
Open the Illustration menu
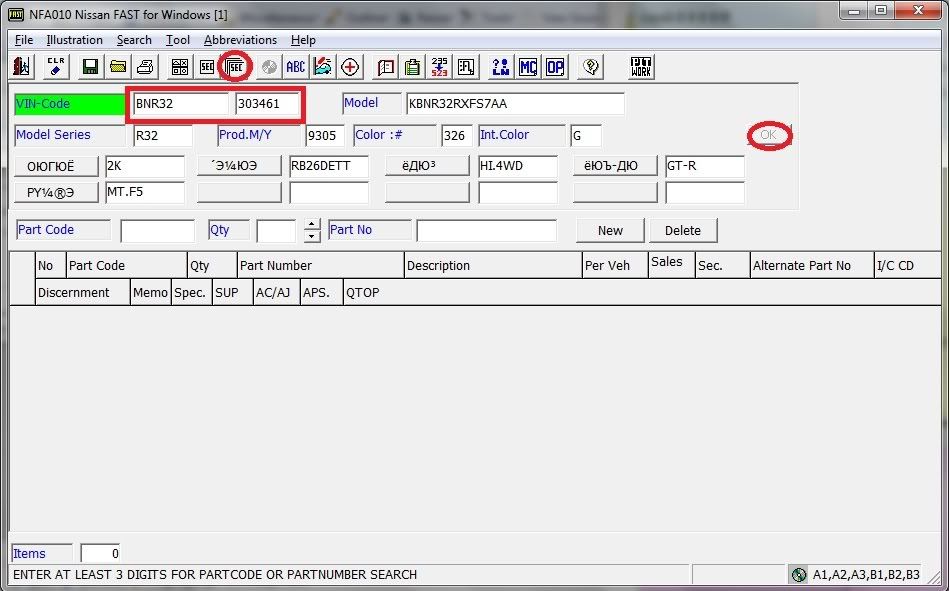click(74, 40)
